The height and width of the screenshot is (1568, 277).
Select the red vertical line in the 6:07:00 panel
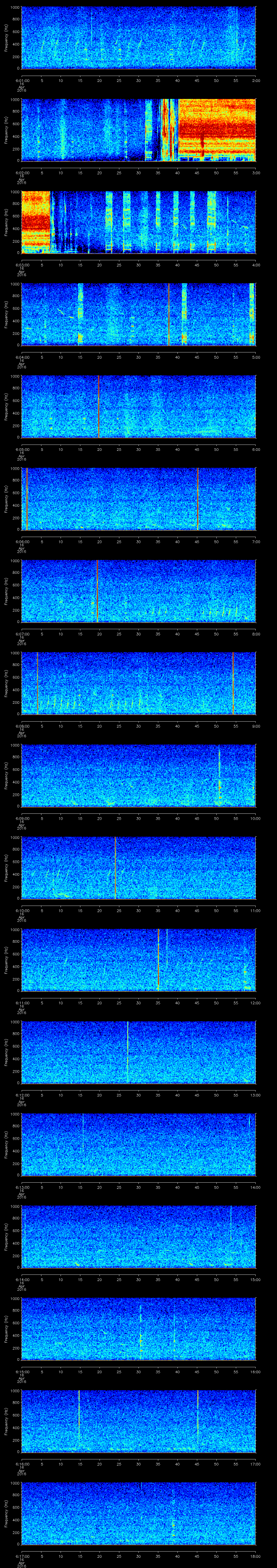(97, 590)
